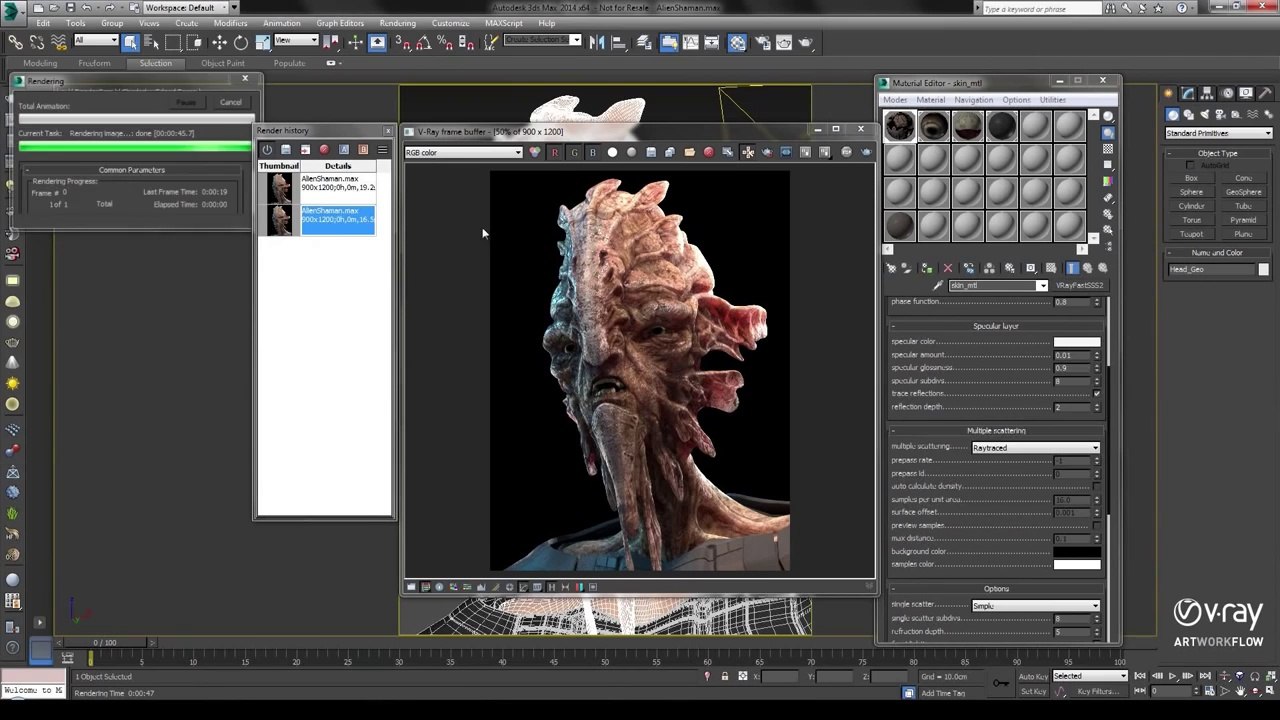
Task: Open the multiple scattering Raytraced dropdown
Action: [x=1035, y=448]
